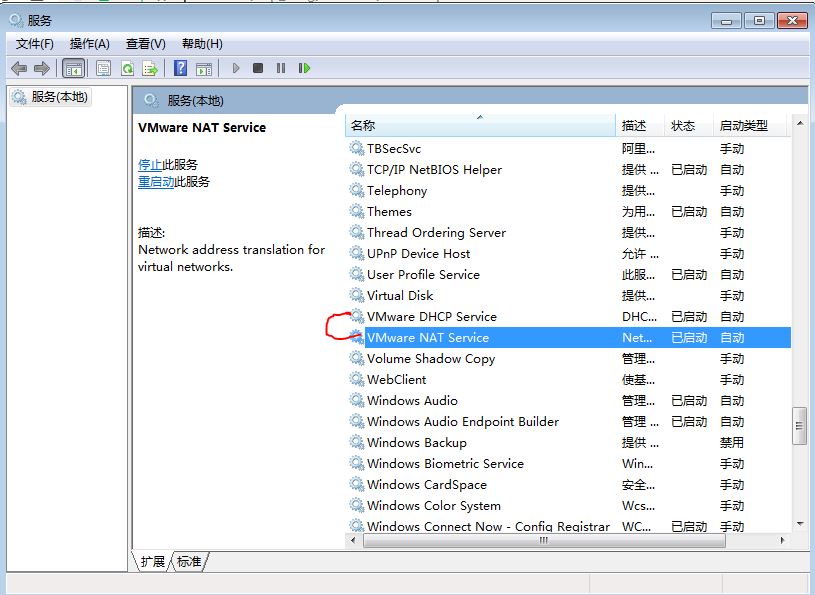Click the Restart Service icon
The width and height of the screenshot is (815, 595).
304,68
